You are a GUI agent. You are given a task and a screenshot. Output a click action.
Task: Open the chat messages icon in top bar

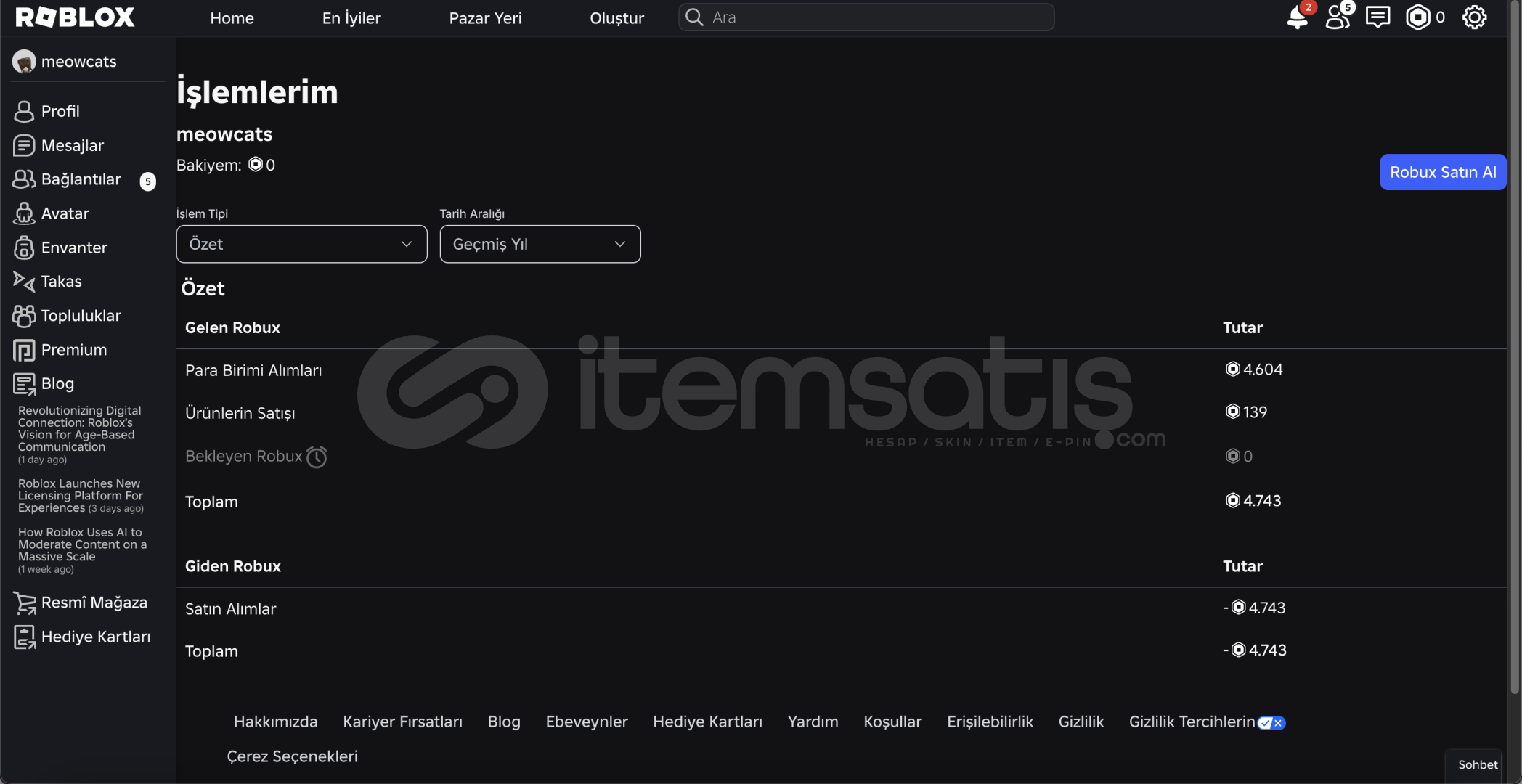pyautogui.click(x=1377, y=17)
